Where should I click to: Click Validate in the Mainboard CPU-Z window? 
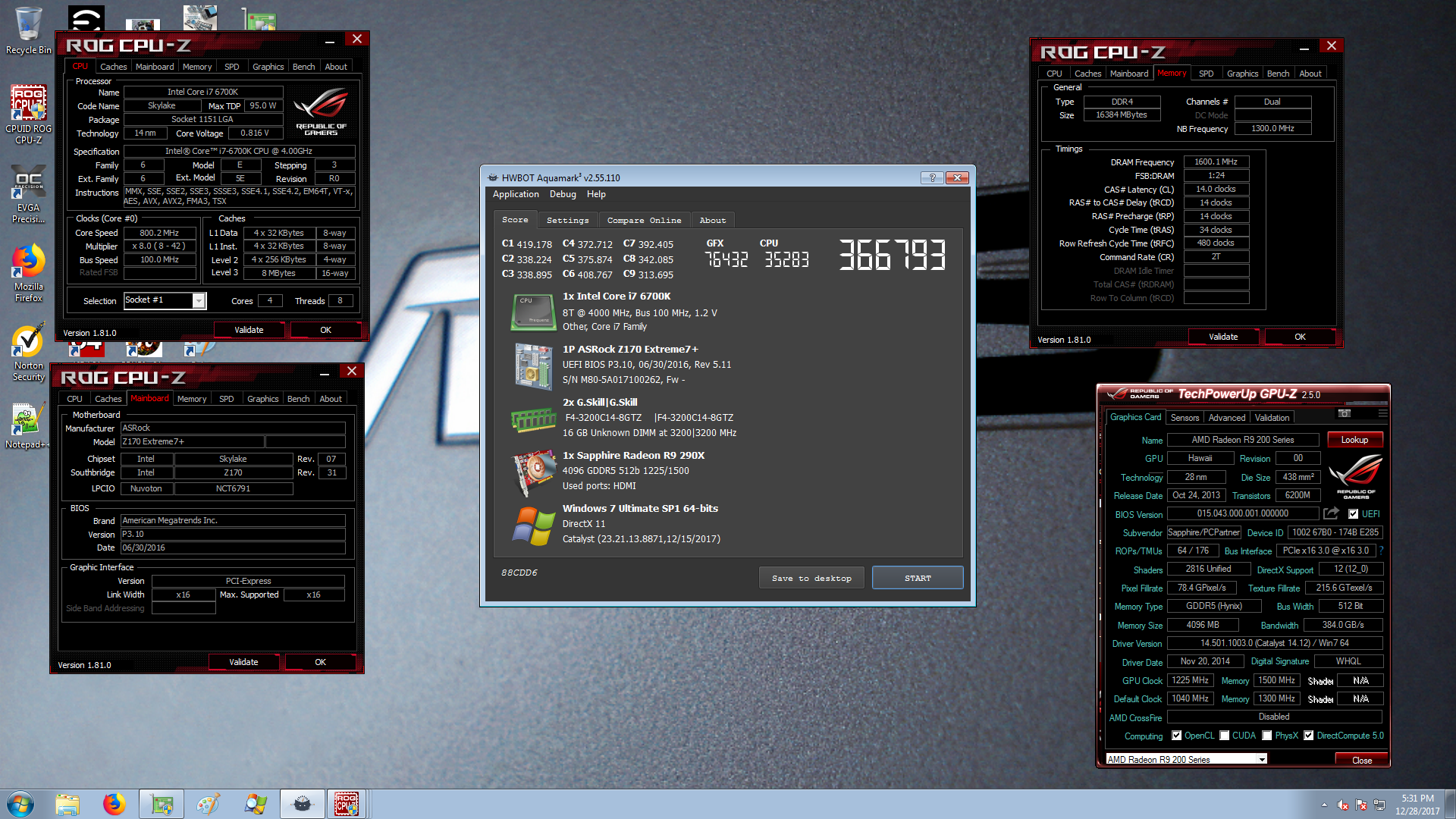(243, 662)
